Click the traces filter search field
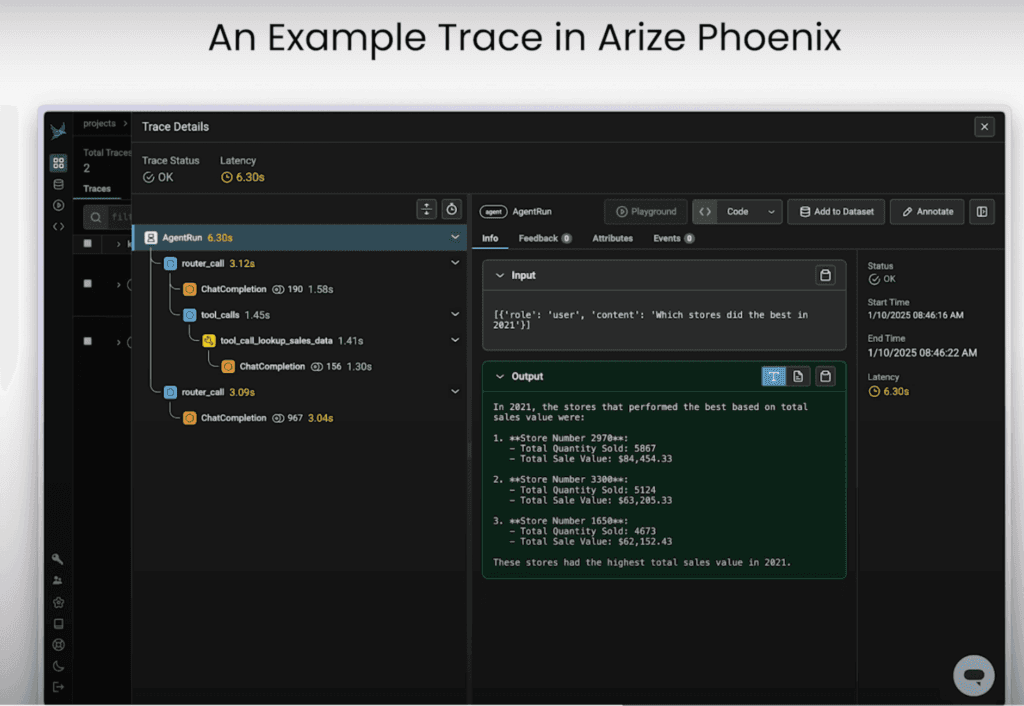 pos(108,217)
